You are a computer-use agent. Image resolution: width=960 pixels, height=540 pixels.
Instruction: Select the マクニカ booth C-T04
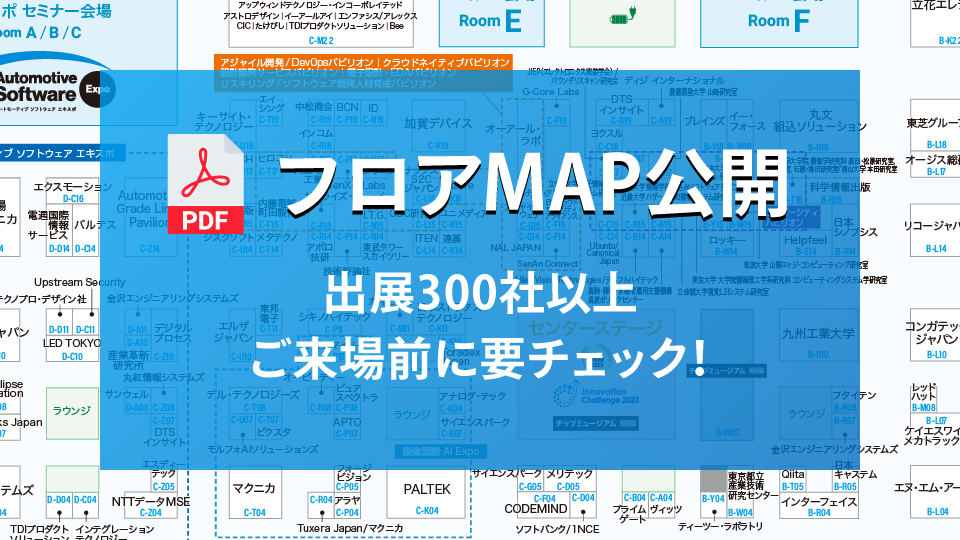point(254,495)
